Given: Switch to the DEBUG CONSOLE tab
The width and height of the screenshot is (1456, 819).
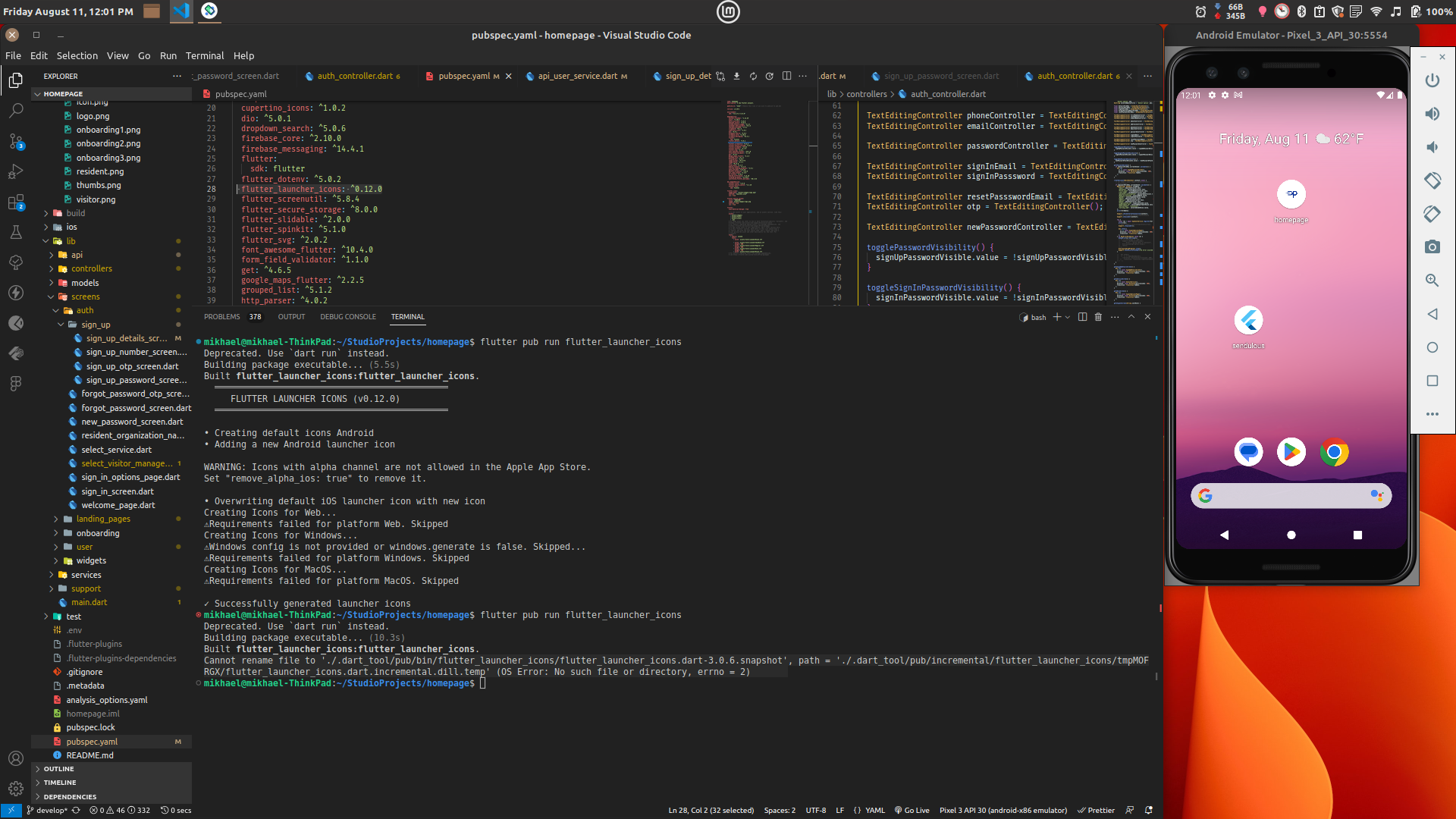Looking at the screenshot, I should point(347,317).
